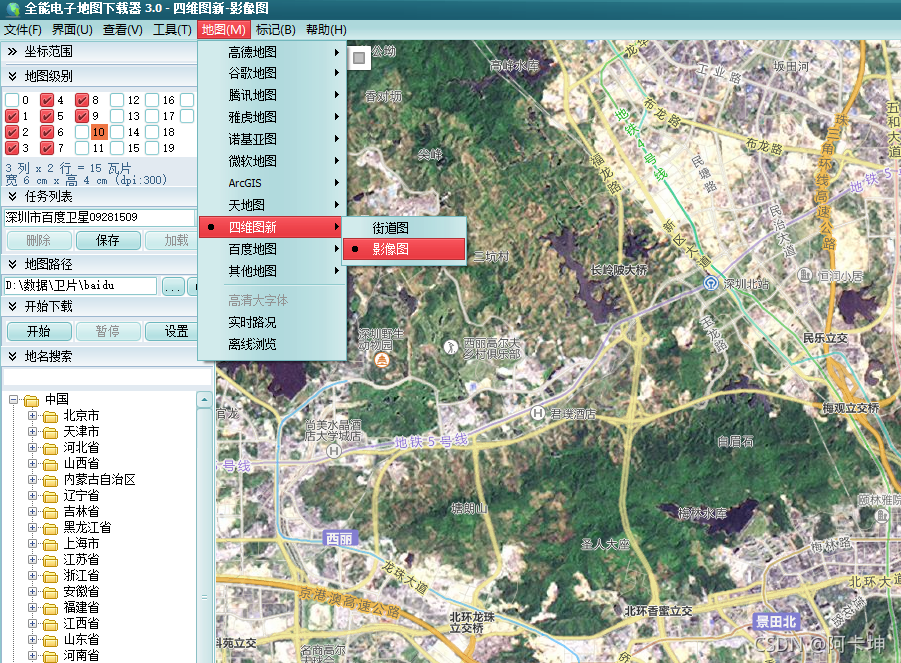Open the 谷歌地图 submenu

[x=272, y=74]
